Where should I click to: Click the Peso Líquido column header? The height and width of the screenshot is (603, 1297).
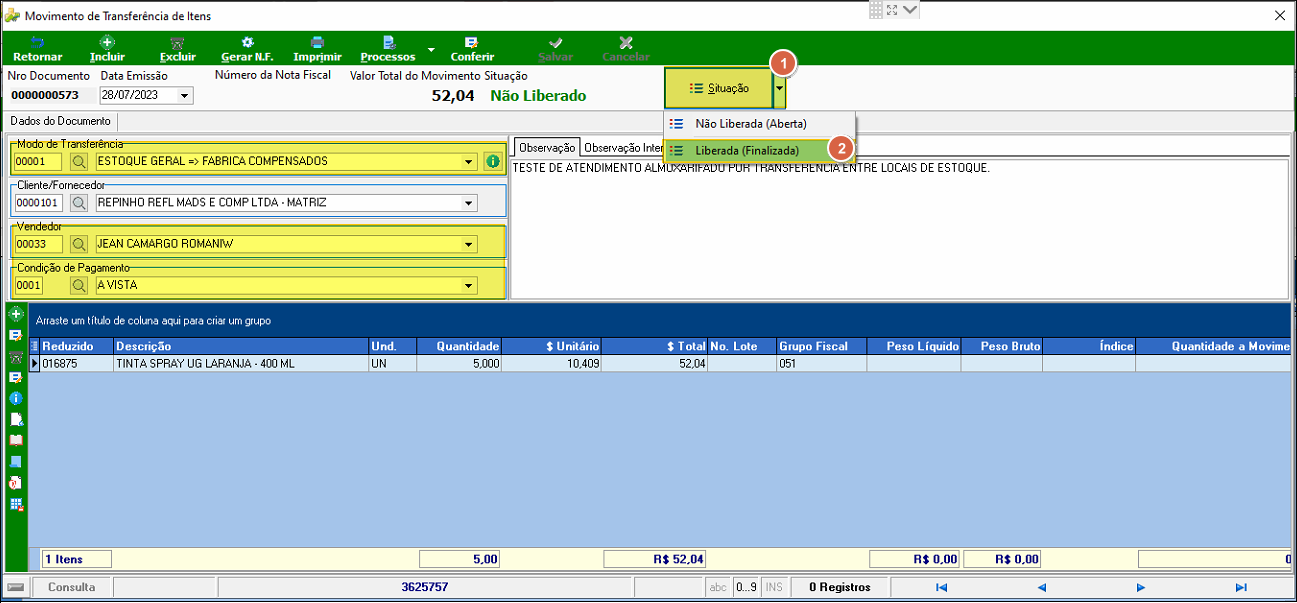(913, 346)
